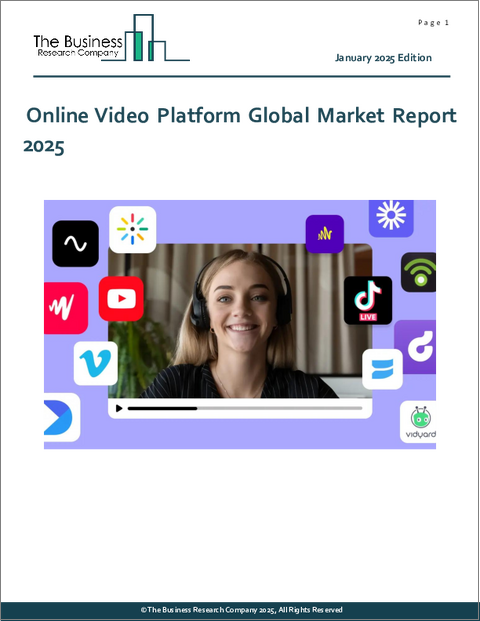The width and height of the screenshot is (480, 621).
Task: Click the 'Page 1' text
Action: tap(433, 23)
